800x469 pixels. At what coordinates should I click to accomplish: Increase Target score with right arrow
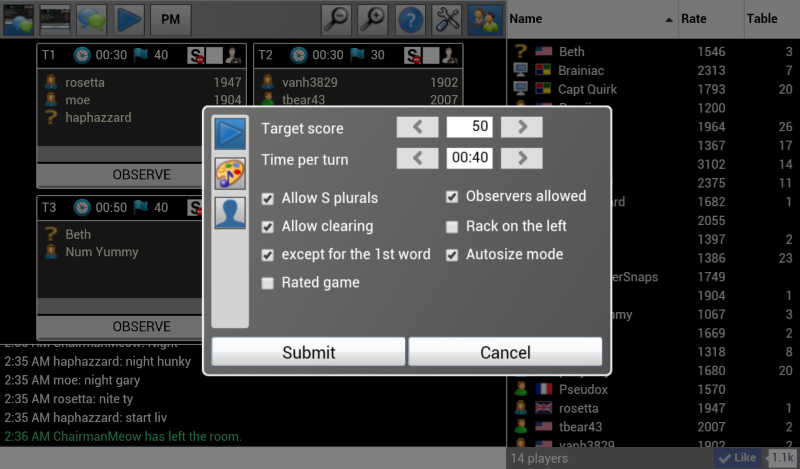coord(521,127)
